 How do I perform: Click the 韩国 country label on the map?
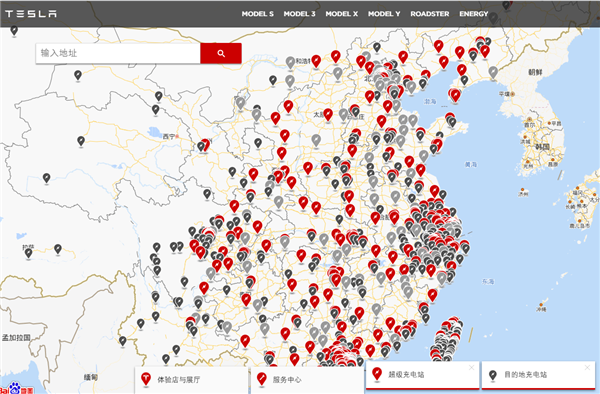542,147
